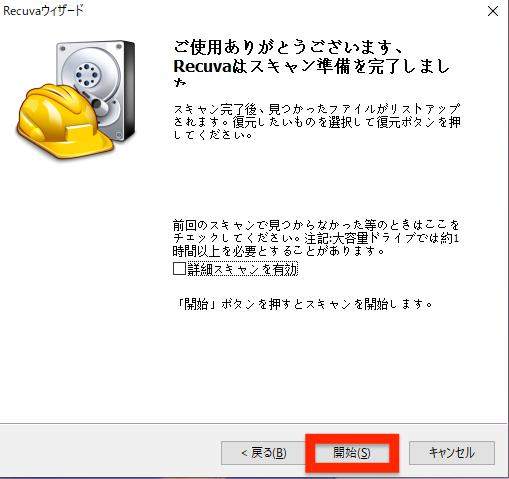The image size is (509, 479).
Task: Click the 「開始」ボタンを押すと instruction text
Action: (x=303, y=304)
